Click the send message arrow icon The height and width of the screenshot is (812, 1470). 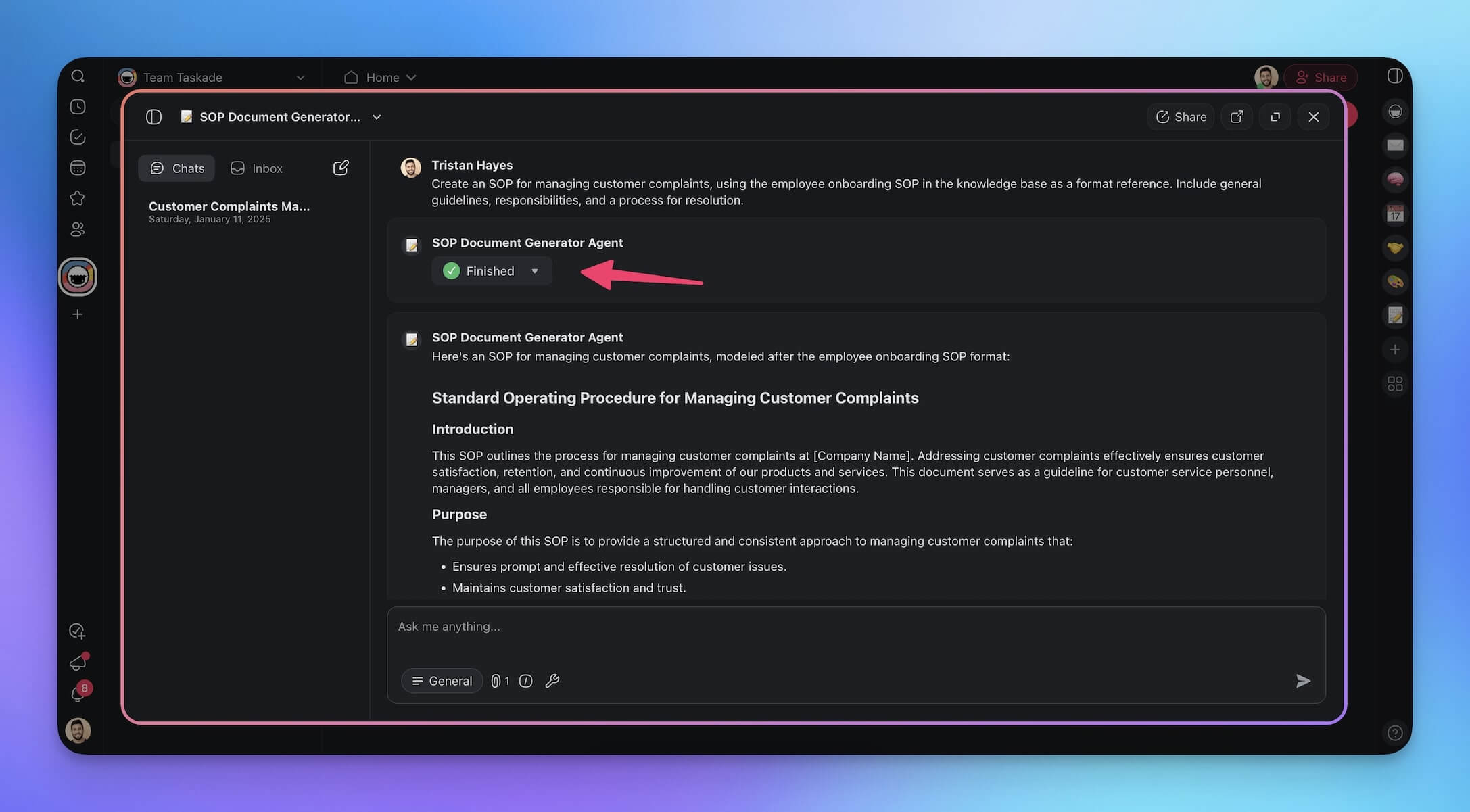coord(1303,681)
